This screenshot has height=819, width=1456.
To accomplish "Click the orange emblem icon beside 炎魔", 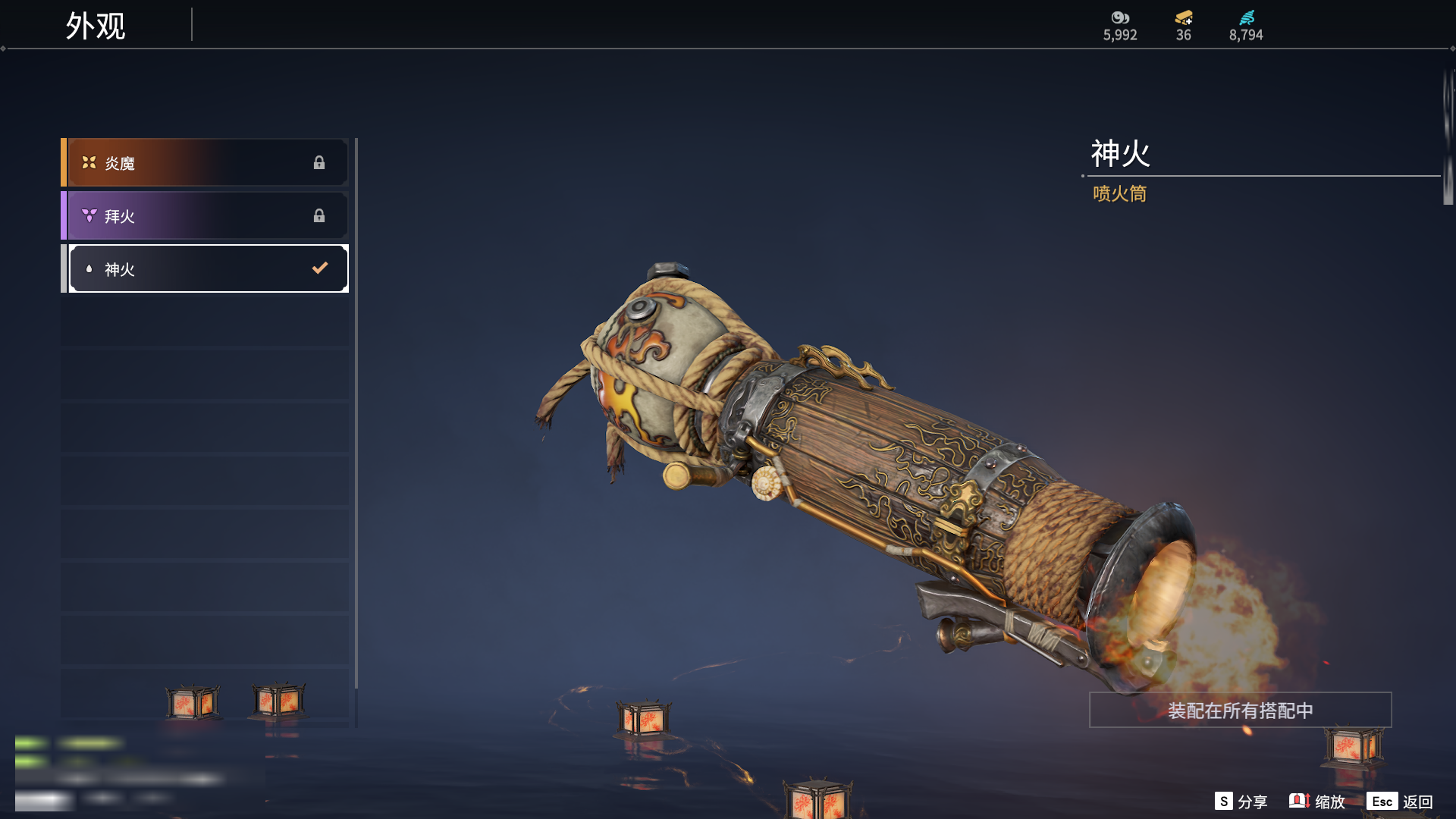I will point(89,162).
